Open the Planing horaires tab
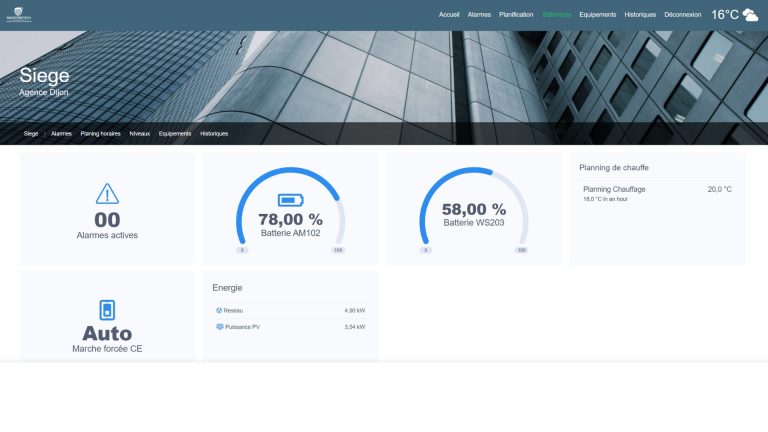Viewport: 768px width, 432px height. tap(100, 133)
